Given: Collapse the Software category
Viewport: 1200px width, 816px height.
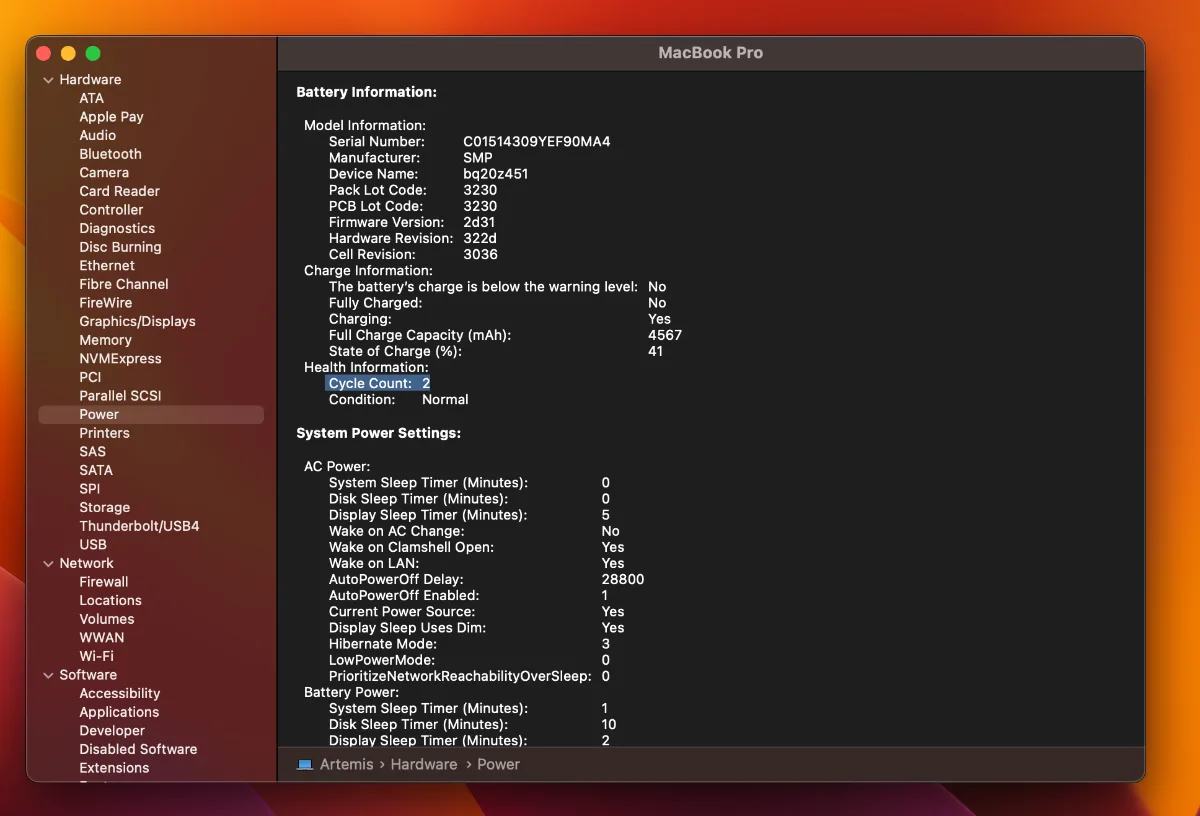Looking at the screenshot, I should pyautogui.click(x=48, y=675).
